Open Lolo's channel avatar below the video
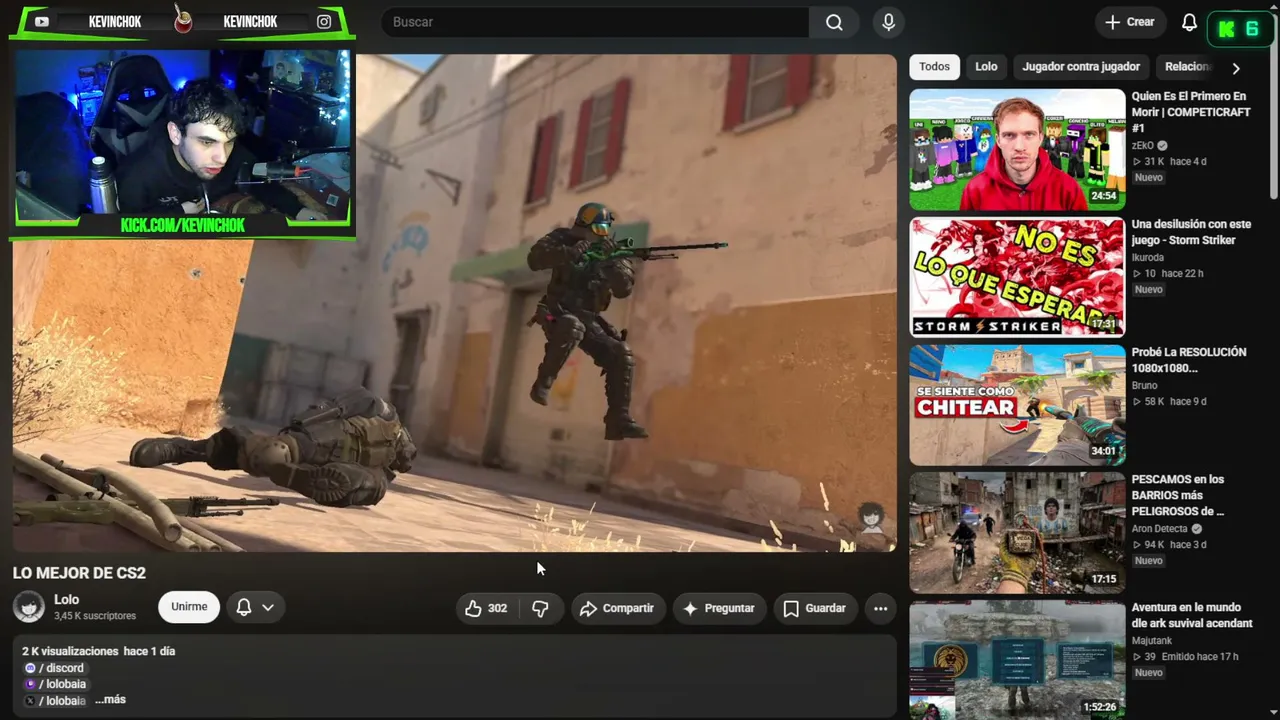This screenshot has height=720, width=1280. coord(29,607)
